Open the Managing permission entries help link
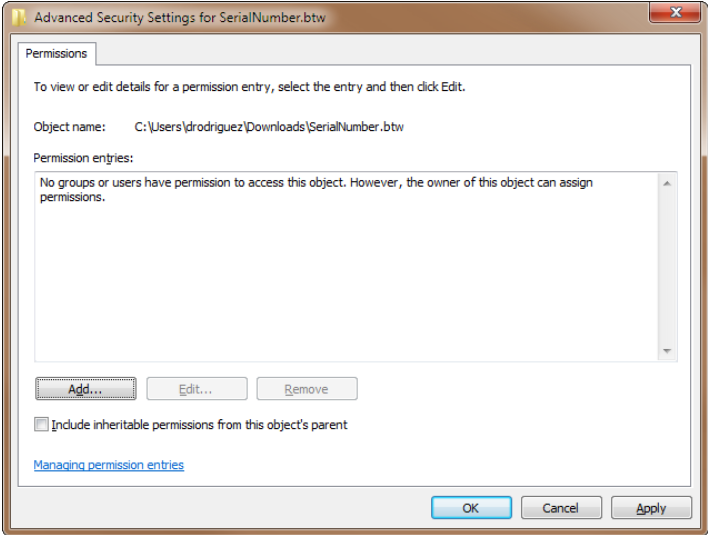The width and height of the screenshot is (708, 535). [108, 465]
